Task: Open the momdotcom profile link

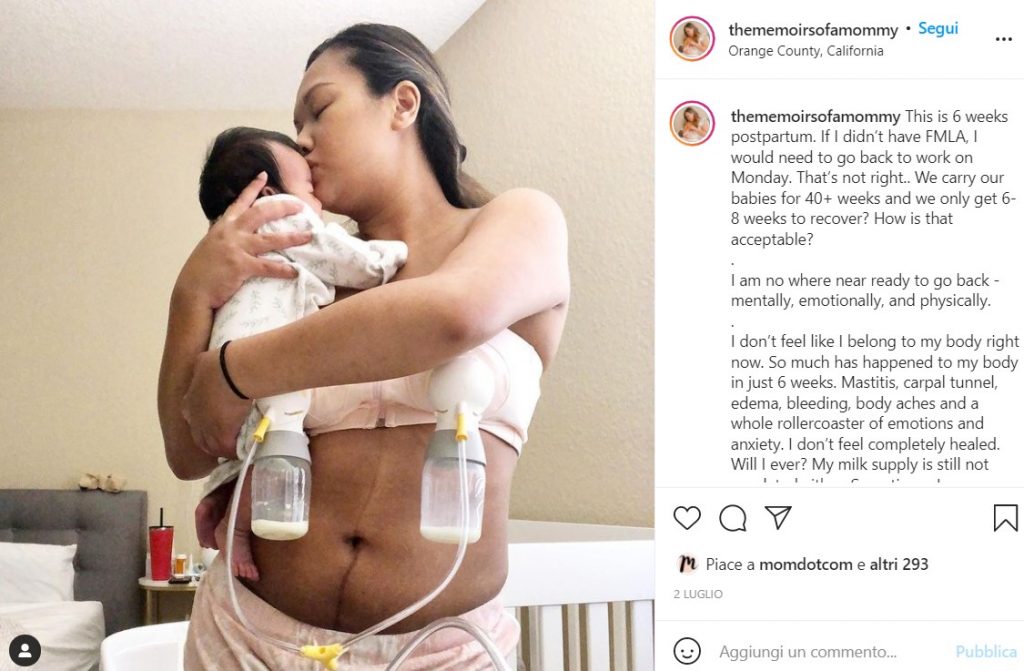Action: [805, 564]
